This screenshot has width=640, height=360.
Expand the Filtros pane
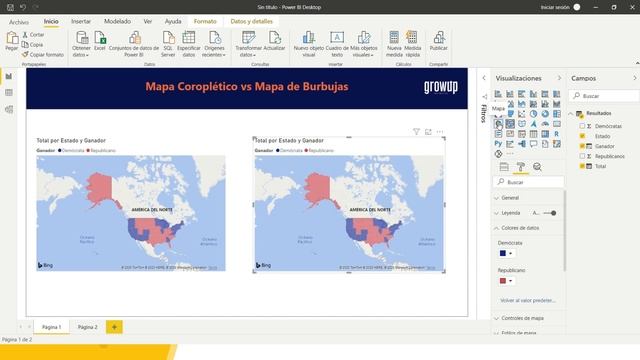point(484,78)
